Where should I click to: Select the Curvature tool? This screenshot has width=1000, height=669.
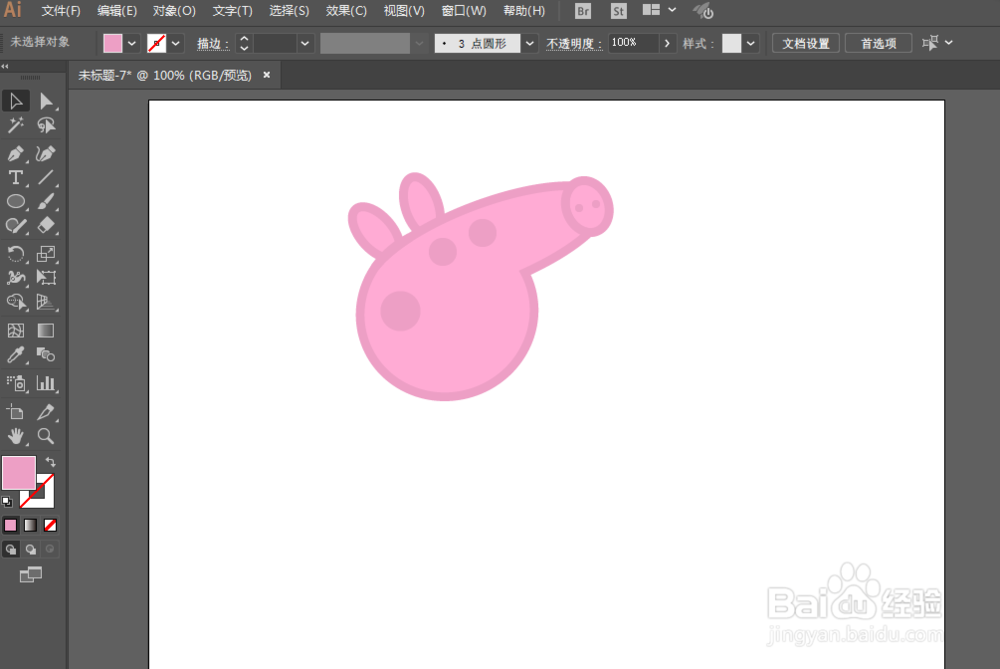click(x=45, y=153)
